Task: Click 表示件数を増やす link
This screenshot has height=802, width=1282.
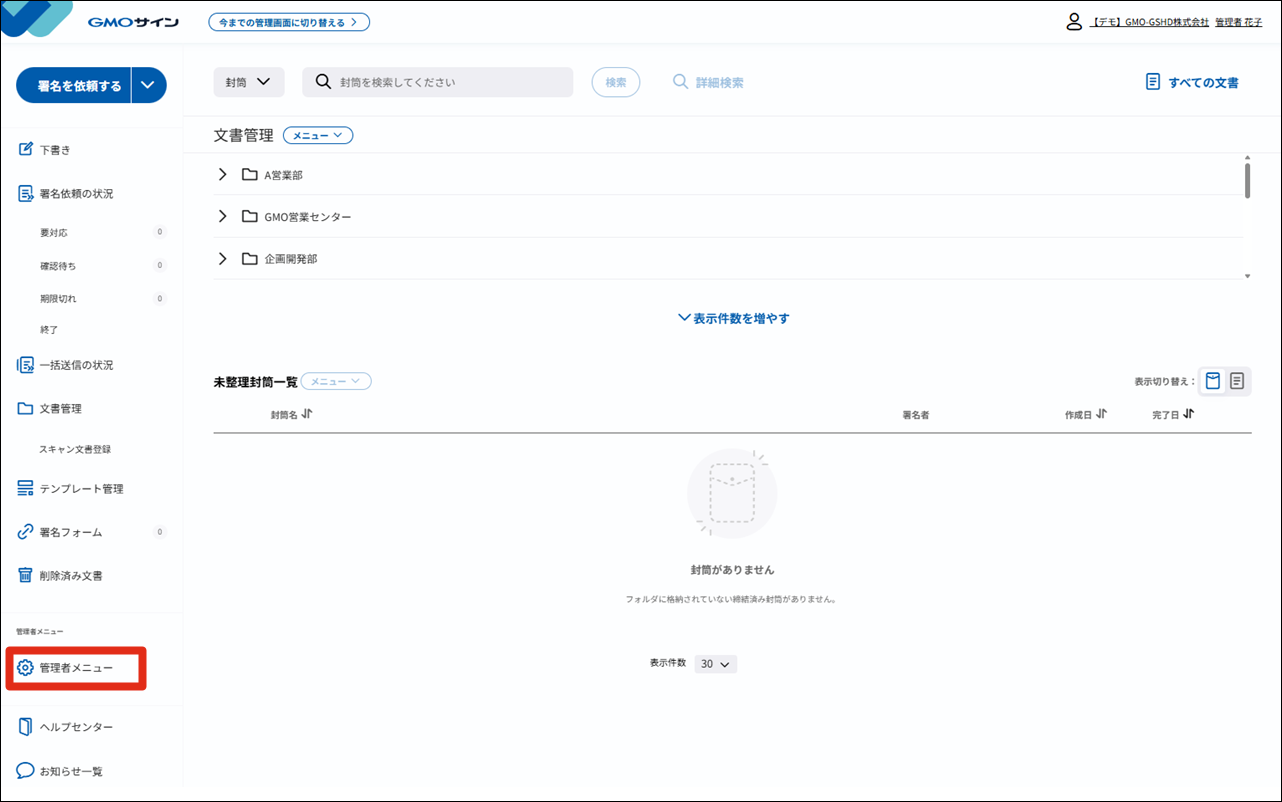Action: (x=733, y=318)
